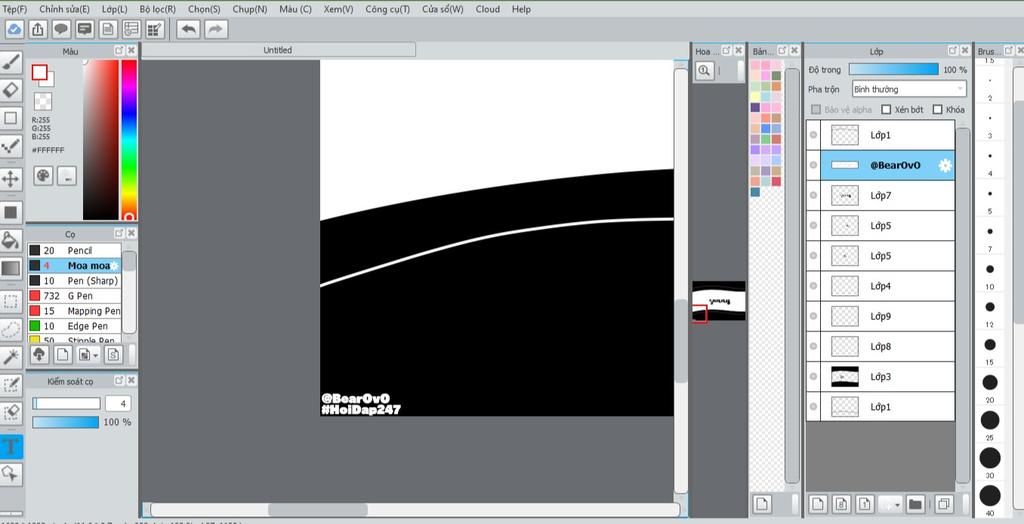This screenshot has height=524, width=1024.
Task: Select the Lasso tool
Action: pyautogui.click(x=10, y=329)
